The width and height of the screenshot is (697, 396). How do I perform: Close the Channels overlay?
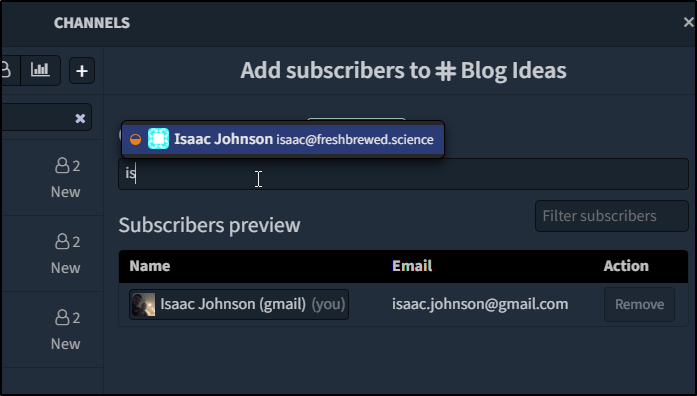[688, 22]
